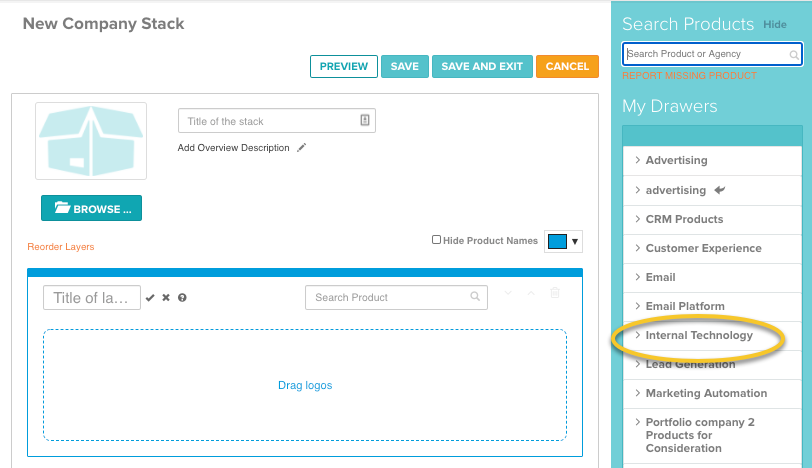Screen dimensions: 812x468
Task: Focus the layer Search Product field
Action: point(396,297)
